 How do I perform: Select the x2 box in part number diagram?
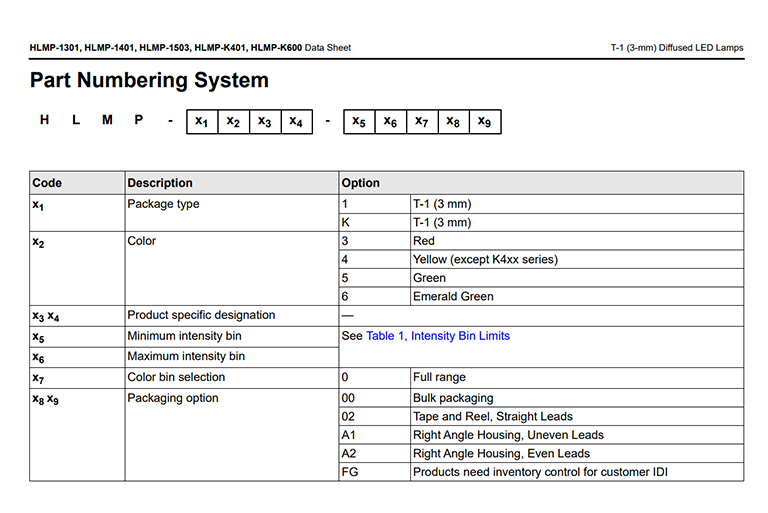tap(234, 122)
